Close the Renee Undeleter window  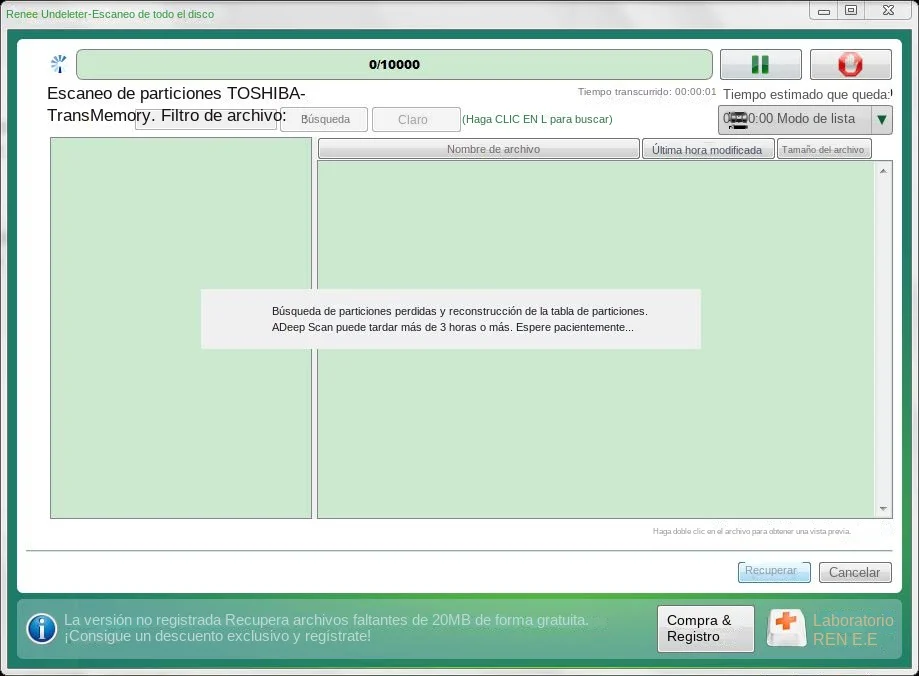tap(889, 11)
